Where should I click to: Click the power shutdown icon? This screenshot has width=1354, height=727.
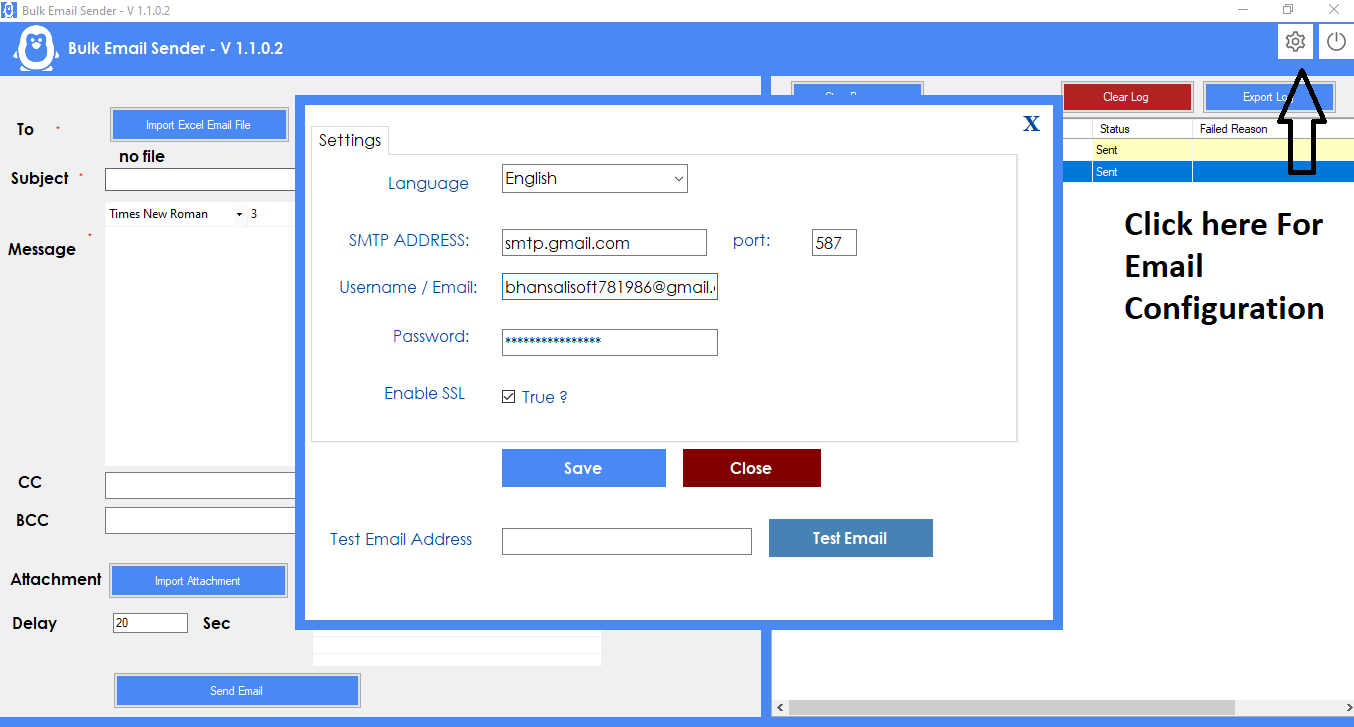[1336, 41]
